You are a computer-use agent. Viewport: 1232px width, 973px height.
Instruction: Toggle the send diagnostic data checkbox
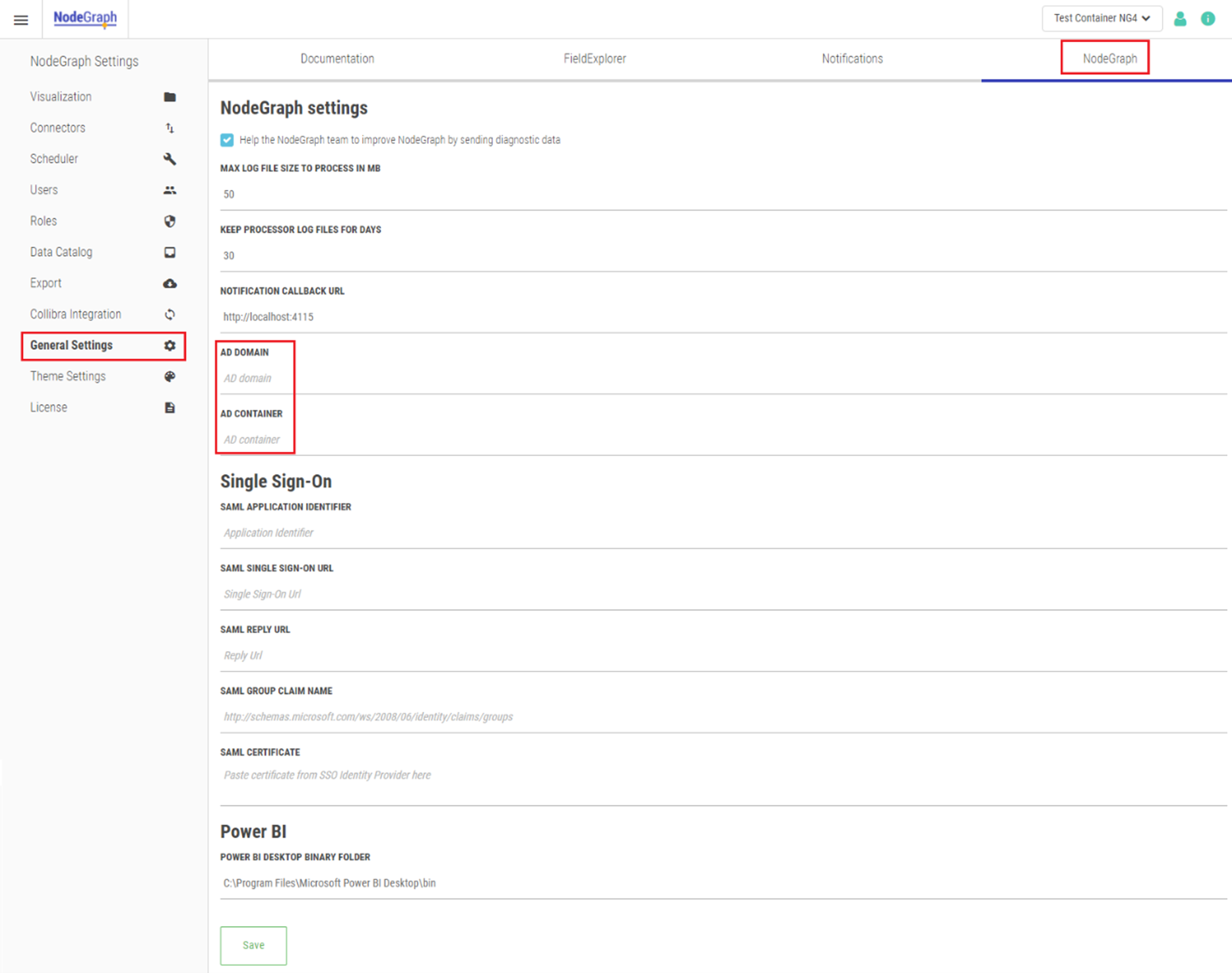click(x=227, y=140)
